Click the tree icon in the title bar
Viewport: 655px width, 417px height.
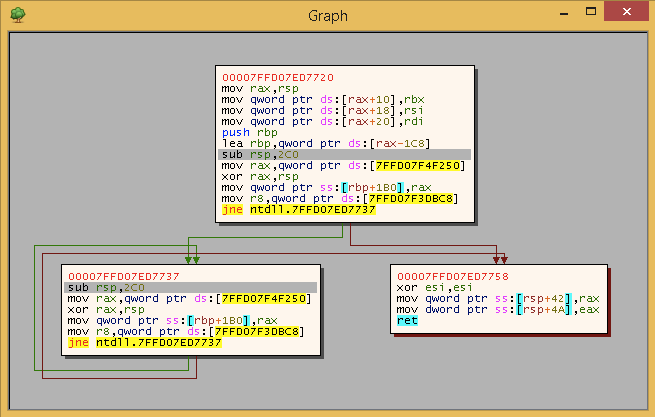click(x=17, y=15)
